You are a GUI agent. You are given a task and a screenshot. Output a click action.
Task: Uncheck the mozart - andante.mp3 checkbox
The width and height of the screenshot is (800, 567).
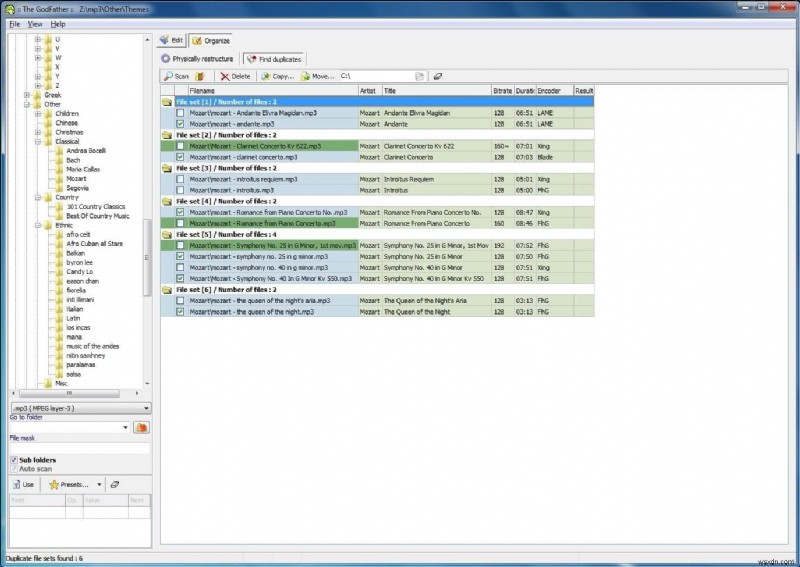[x=180, y=124]
